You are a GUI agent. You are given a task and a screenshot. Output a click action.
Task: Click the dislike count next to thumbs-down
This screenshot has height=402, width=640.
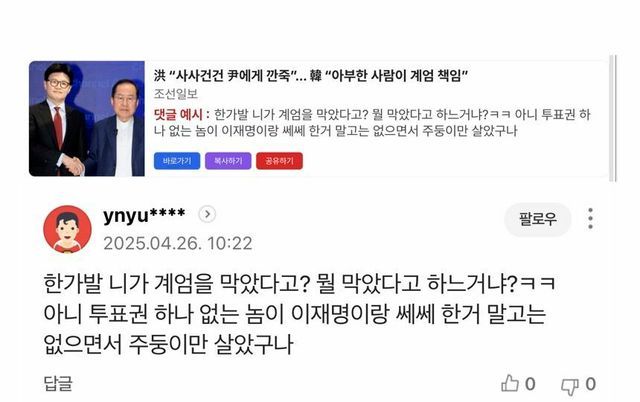[590, 384]
